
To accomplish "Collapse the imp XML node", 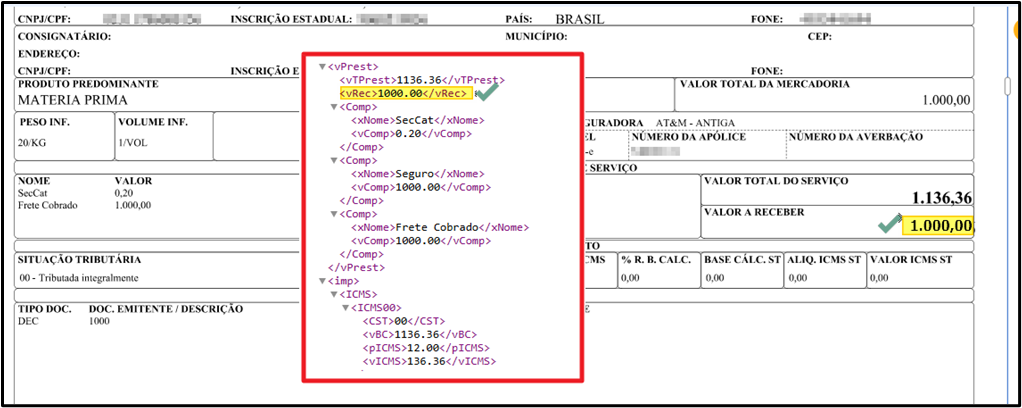I will click(322, 281).
